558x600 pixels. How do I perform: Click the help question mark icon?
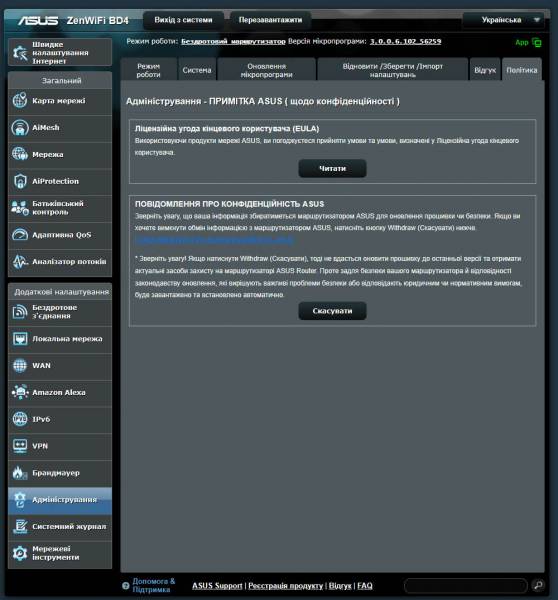pyautogui.click(x=126, y=585)
